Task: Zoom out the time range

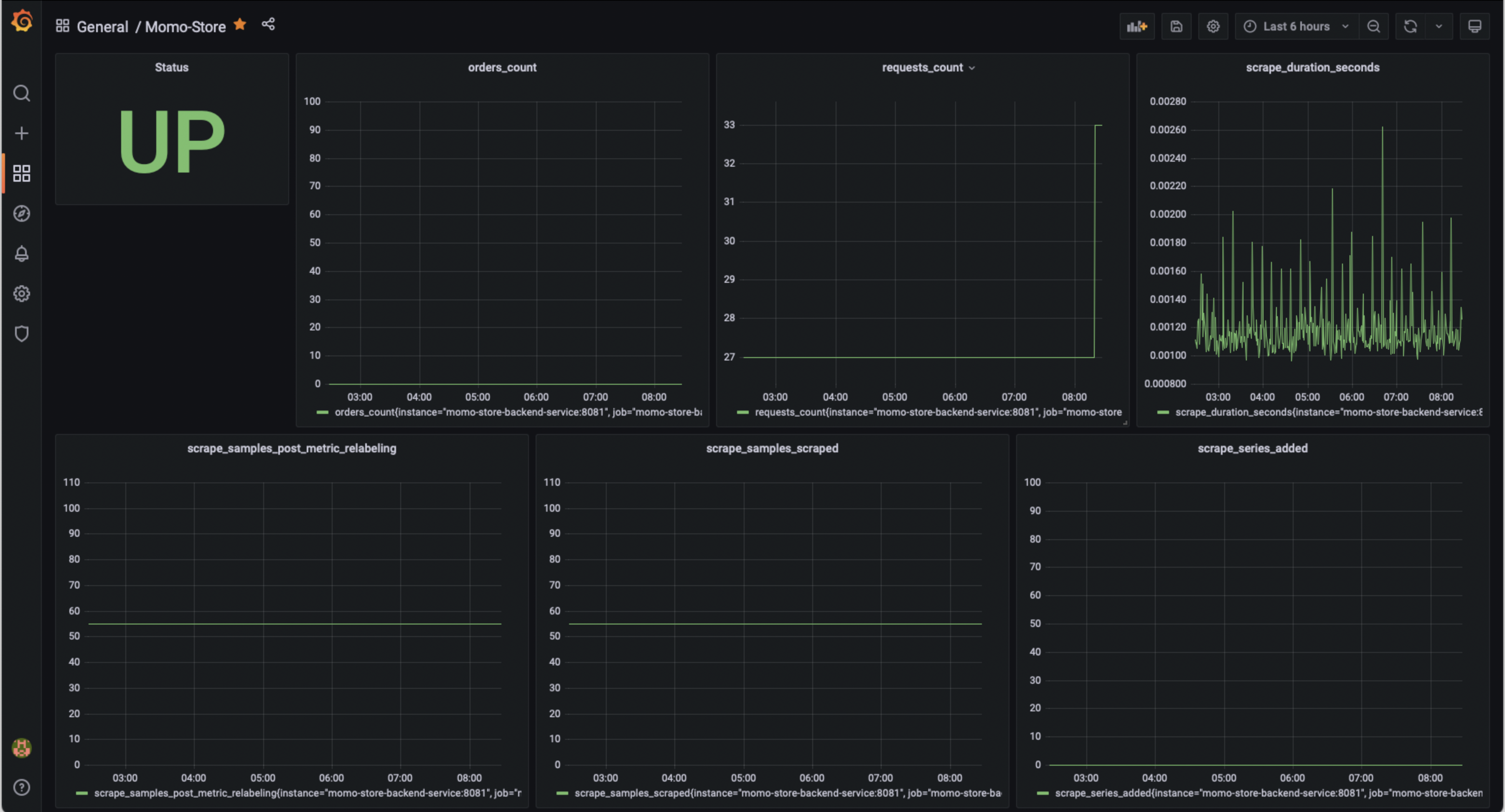Action: (x=1374, y=26)
